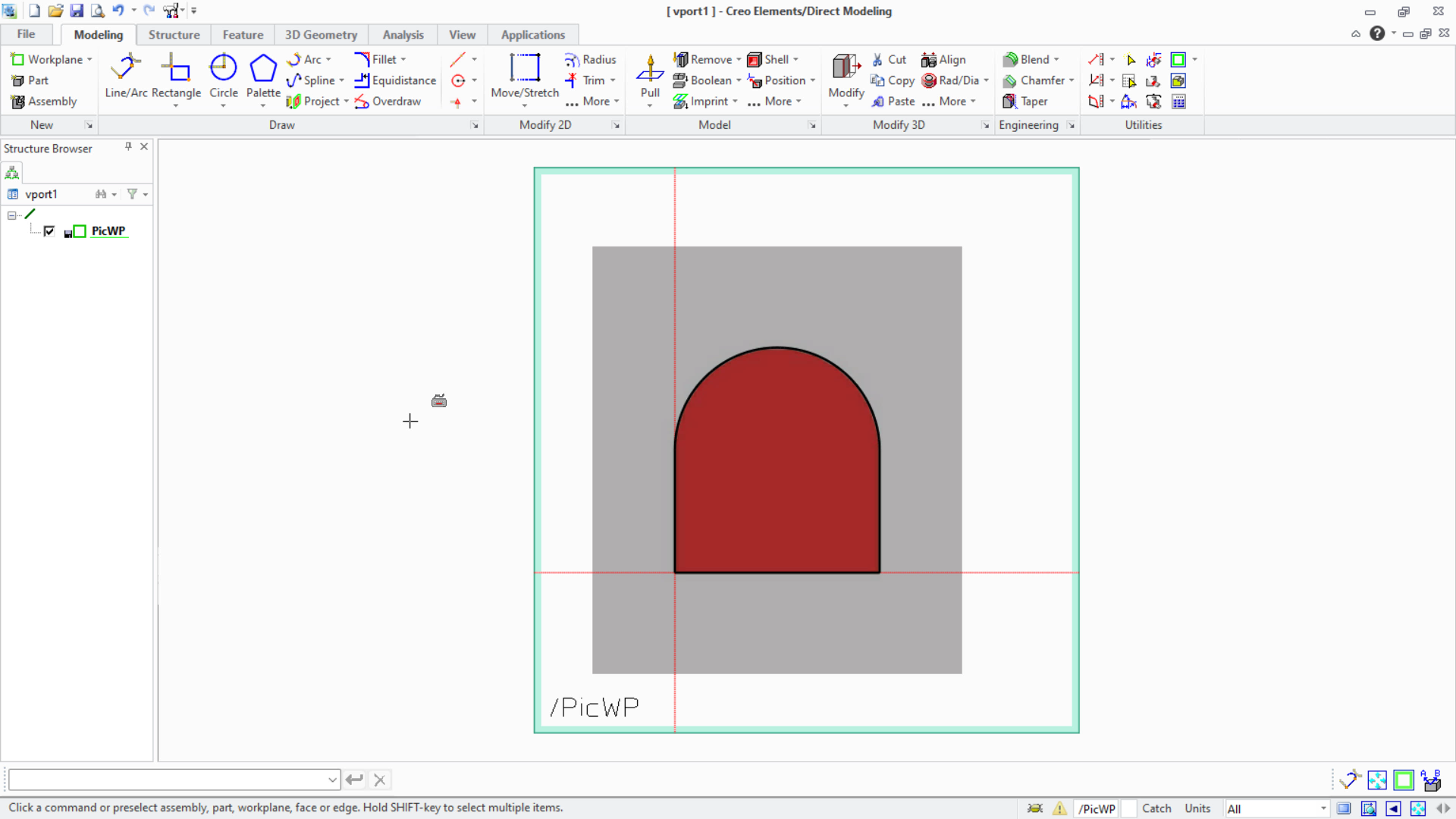Image resolution: width=1456 pixels, height=819 pixels.
Task: Open the selection filter All combo box
Action: [x=1277, y=808]
